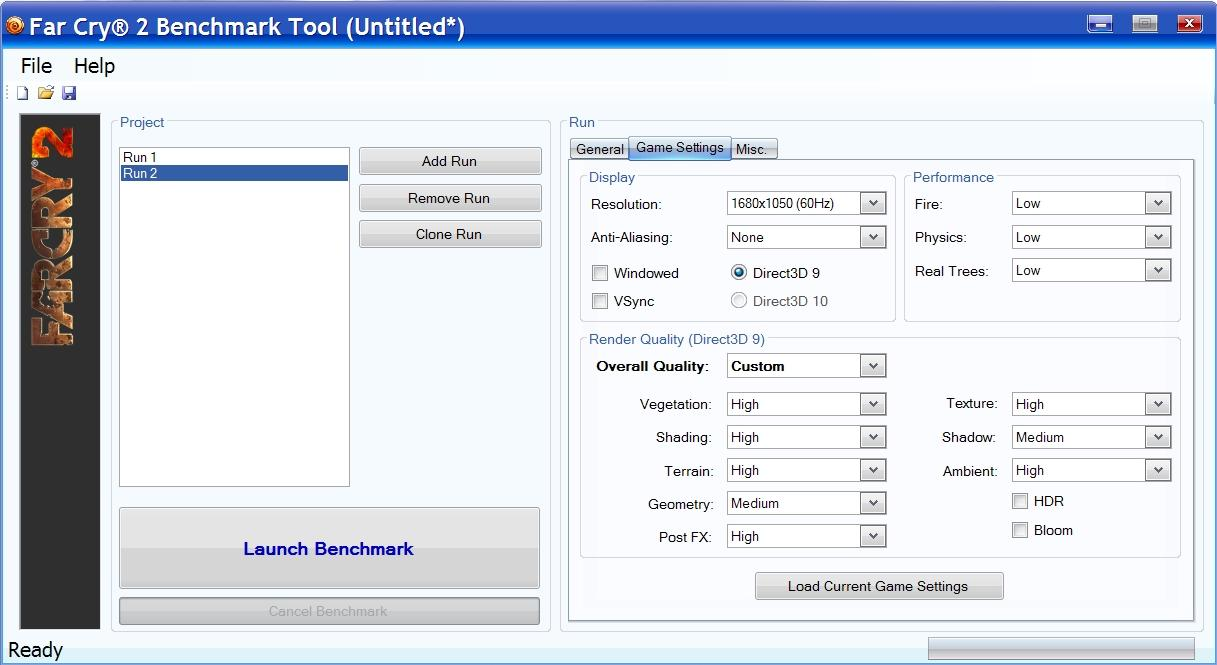This screenshot has height=665, width=1217.
Task: Click the Add Run button
Action: click(450, 161)
